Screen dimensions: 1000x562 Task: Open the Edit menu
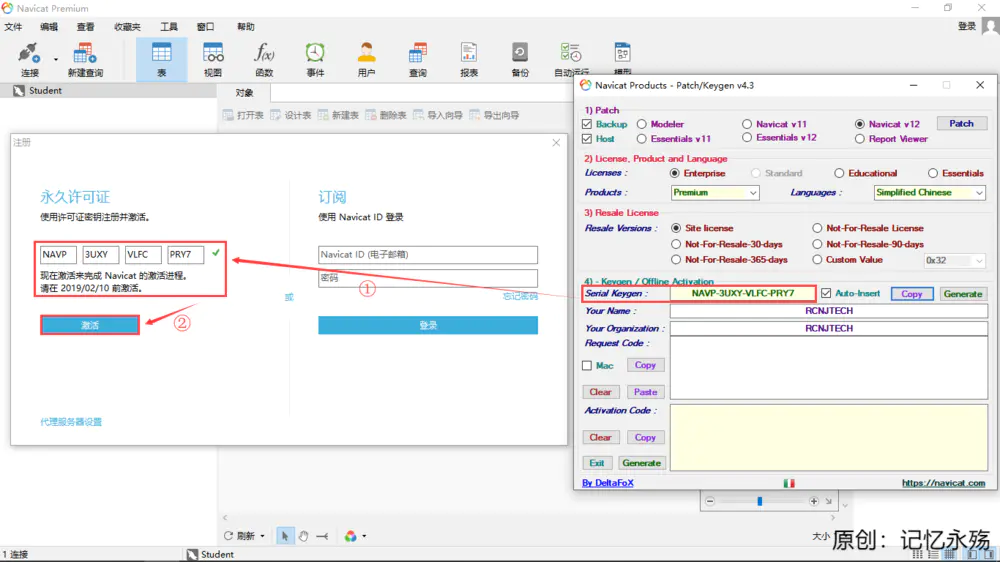pos(48,26)
